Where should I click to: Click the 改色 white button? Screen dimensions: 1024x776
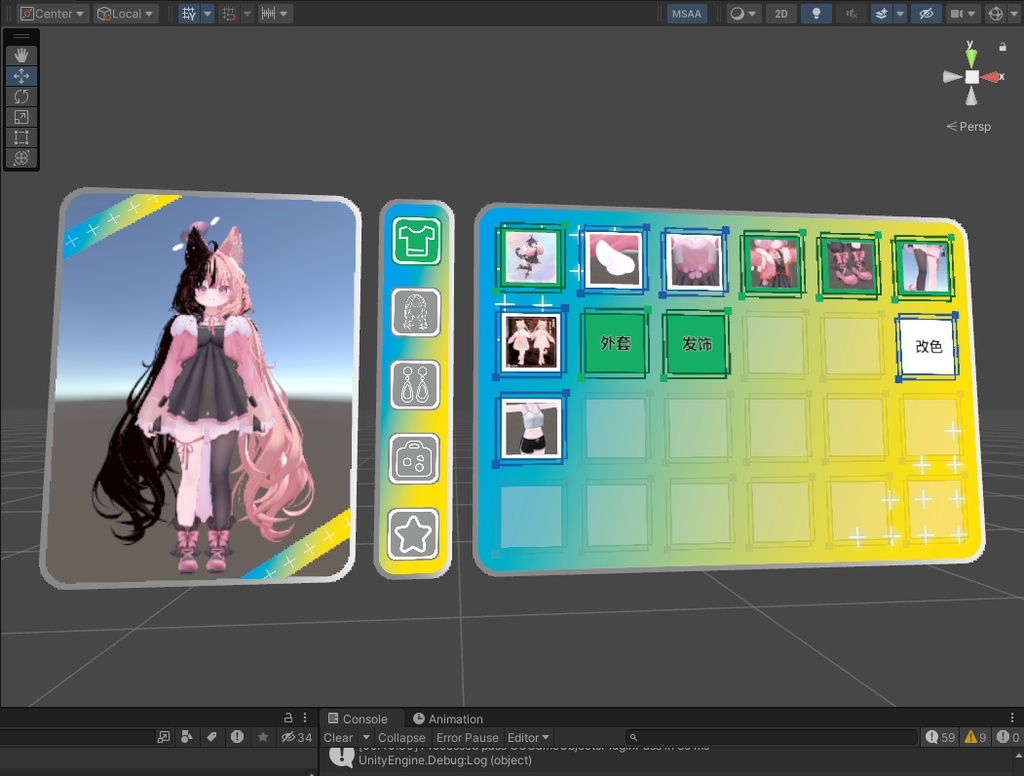point(927,346)
